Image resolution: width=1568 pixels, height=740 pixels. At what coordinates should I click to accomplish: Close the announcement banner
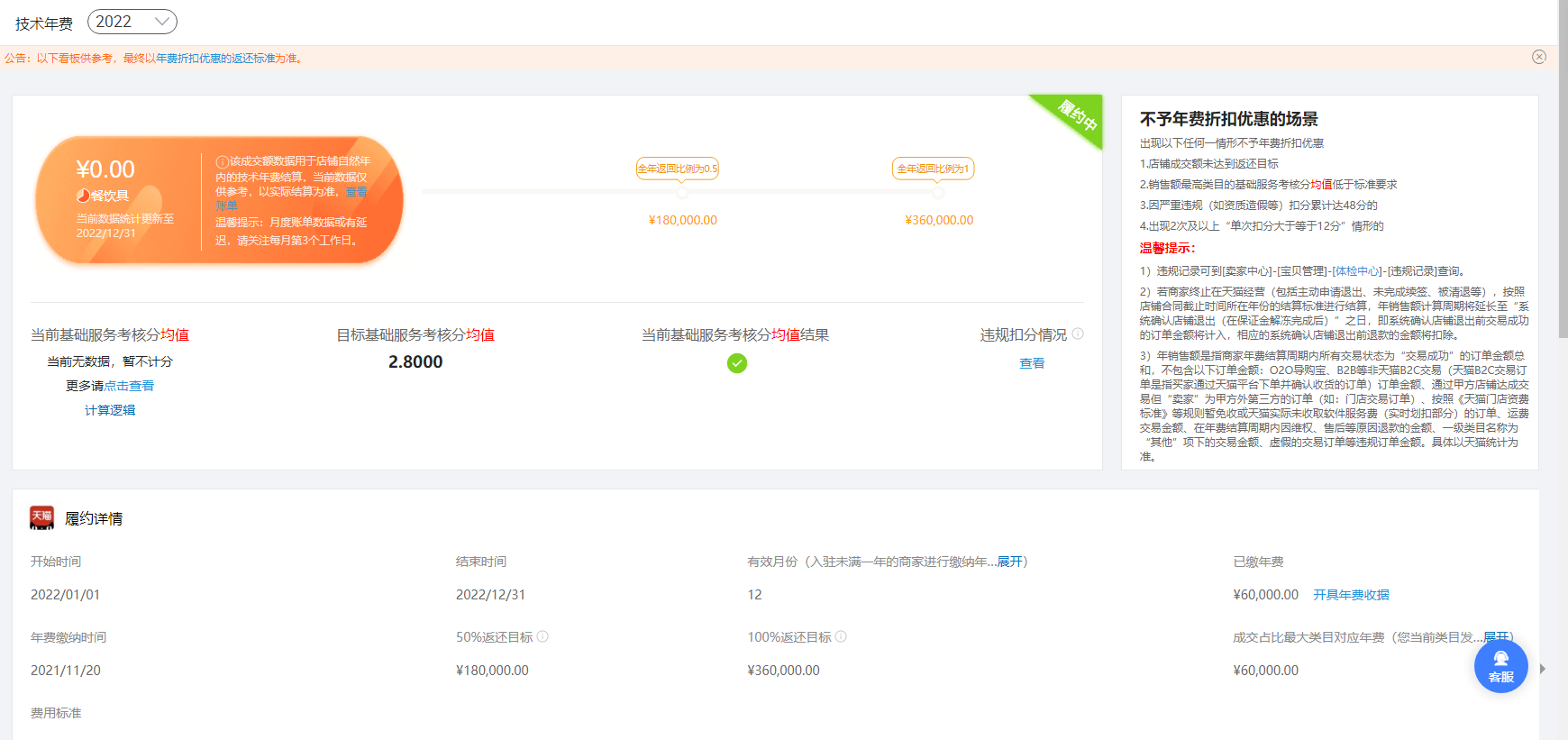coord(1539,57)
